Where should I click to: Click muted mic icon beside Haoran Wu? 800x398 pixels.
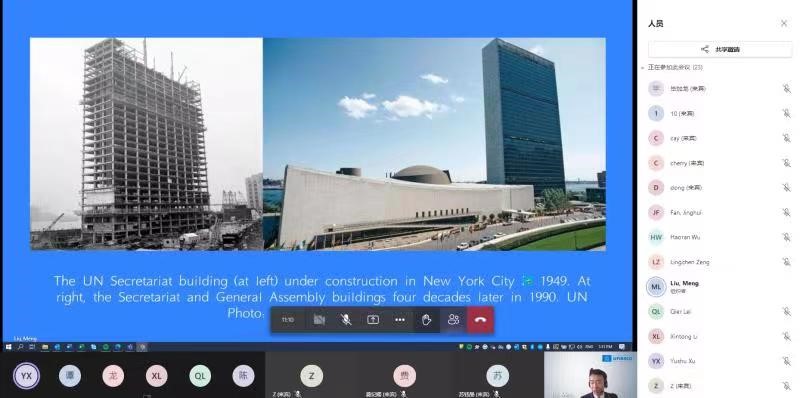click(x=786, y=237)
